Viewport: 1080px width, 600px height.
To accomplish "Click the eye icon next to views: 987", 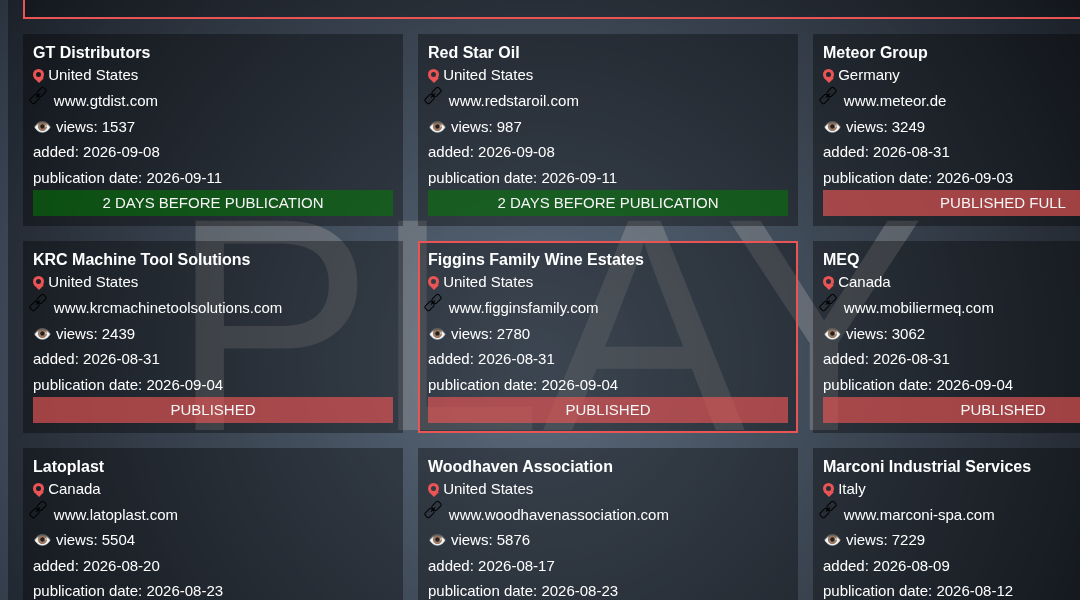I will pos(437,127).
